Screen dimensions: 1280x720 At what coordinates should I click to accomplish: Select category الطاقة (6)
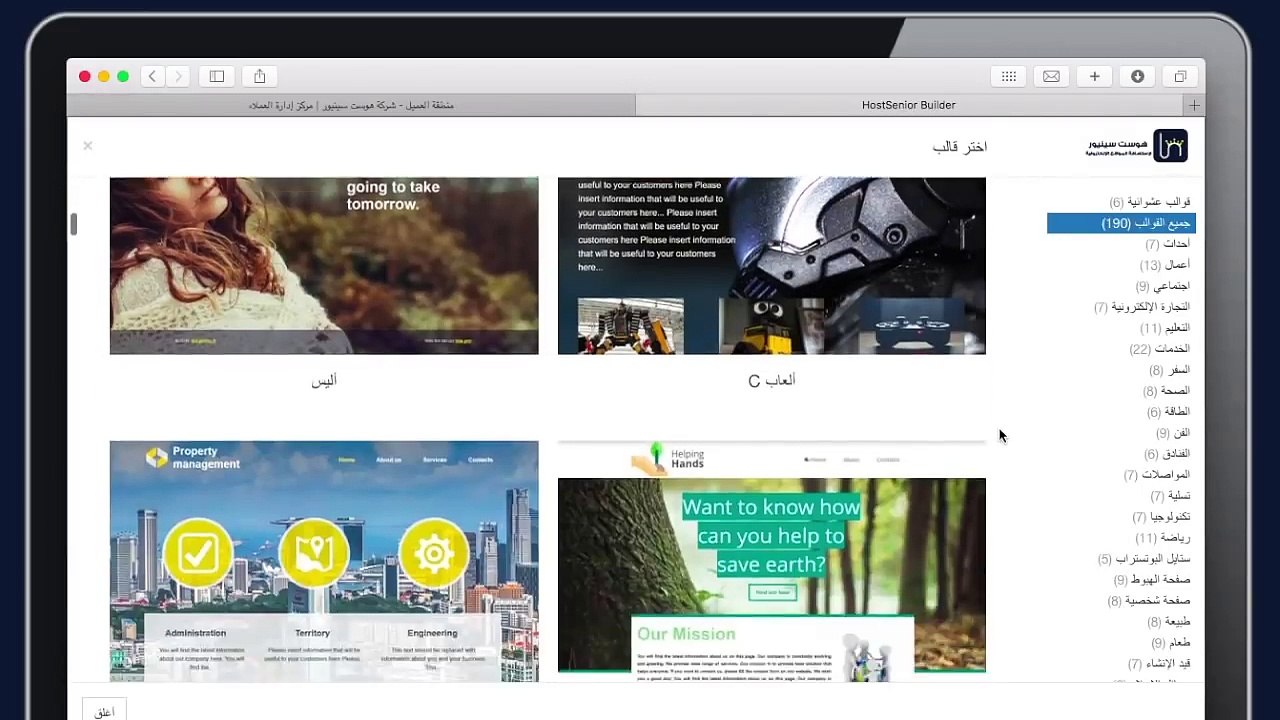(x=1168, y=412)
